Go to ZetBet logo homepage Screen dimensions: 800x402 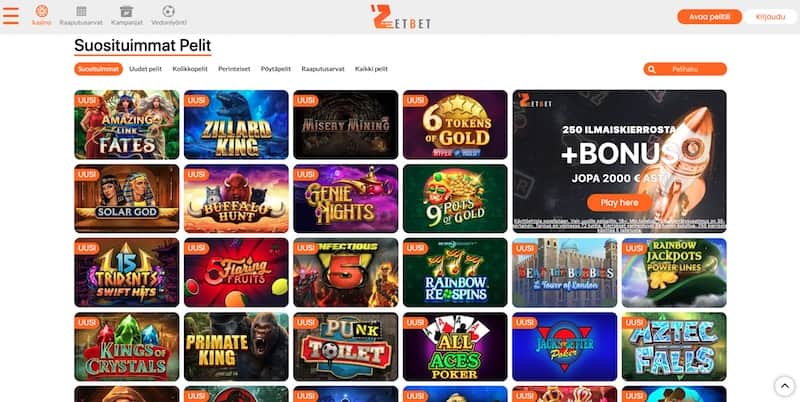[x=401, y=16]
